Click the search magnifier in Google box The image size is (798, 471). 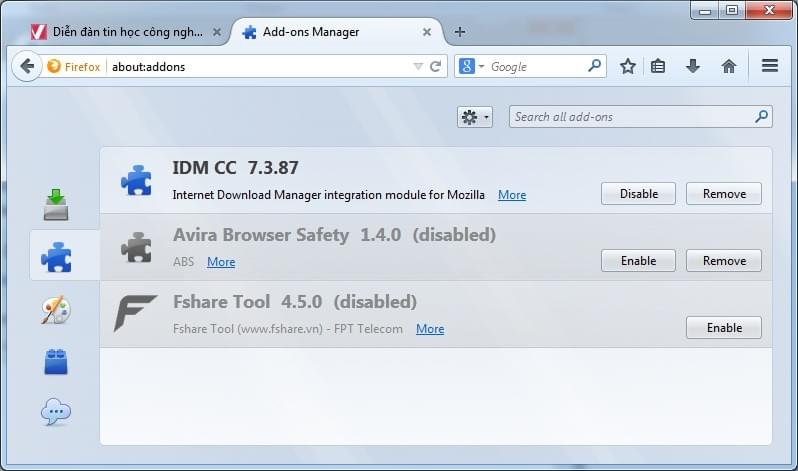pyautogui.click(x=594, y=66)
